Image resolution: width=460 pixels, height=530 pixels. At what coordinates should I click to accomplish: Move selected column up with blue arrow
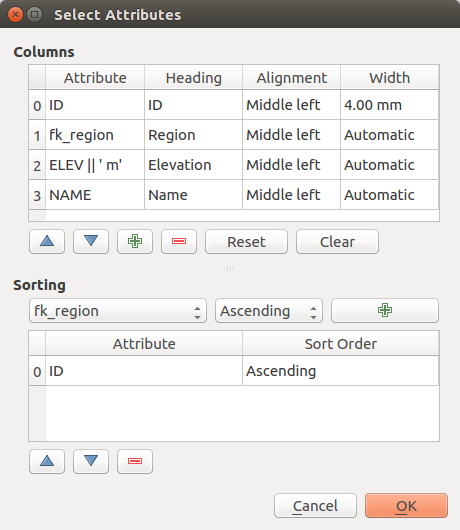click(47, 241)
